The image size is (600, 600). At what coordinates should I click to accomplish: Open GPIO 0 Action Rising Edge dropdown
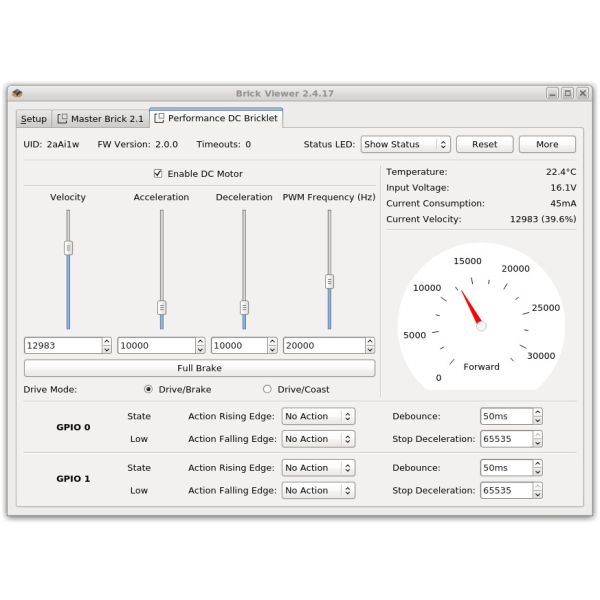pyautogui.click(x=318, y=416)
